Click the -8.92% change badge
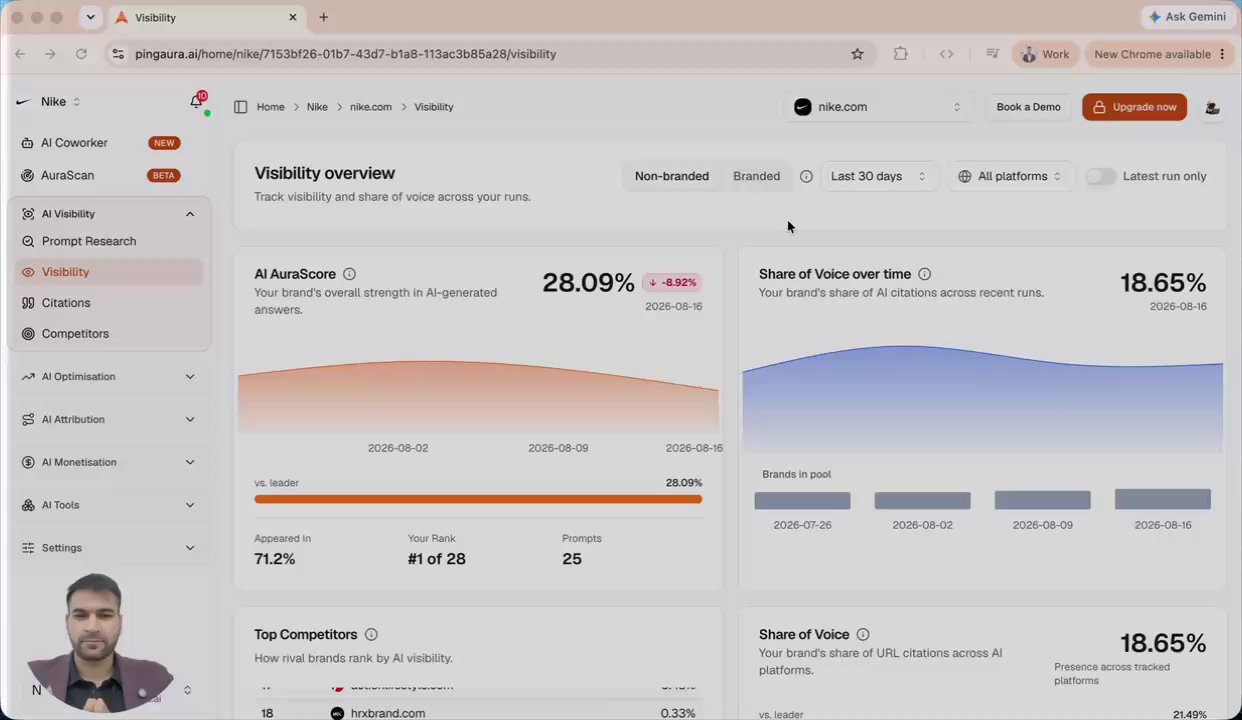The image size is (1242, 720). 672,283
